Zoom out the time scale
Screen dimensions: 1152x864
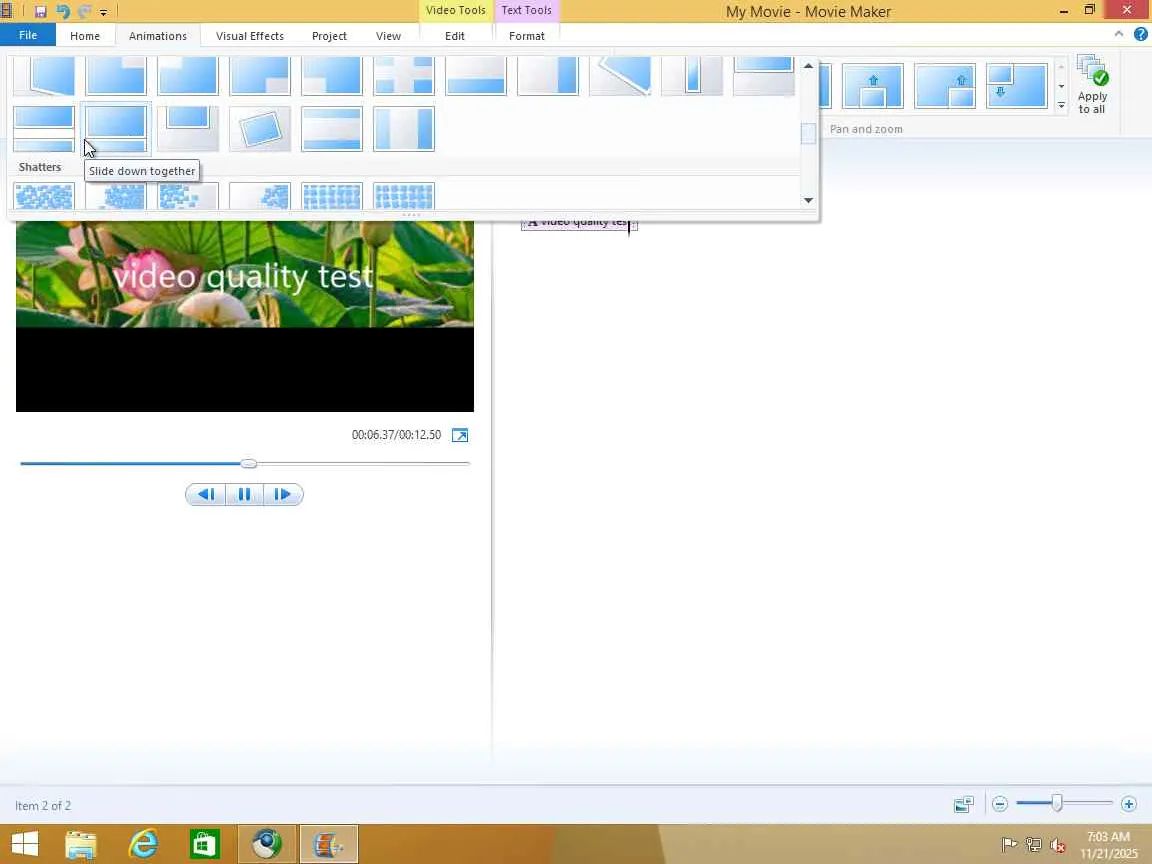click(x=999, y=804)
